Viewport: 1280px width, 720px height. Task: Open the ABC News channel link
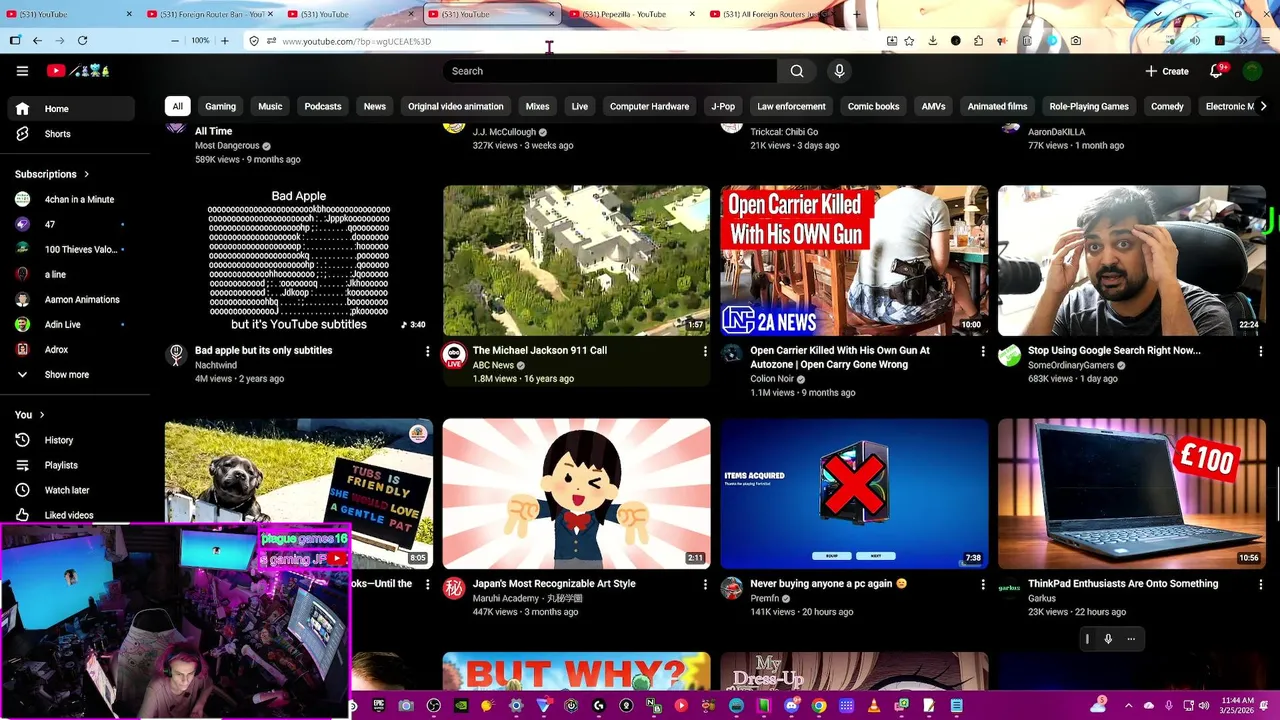click(x=493, y=365)
